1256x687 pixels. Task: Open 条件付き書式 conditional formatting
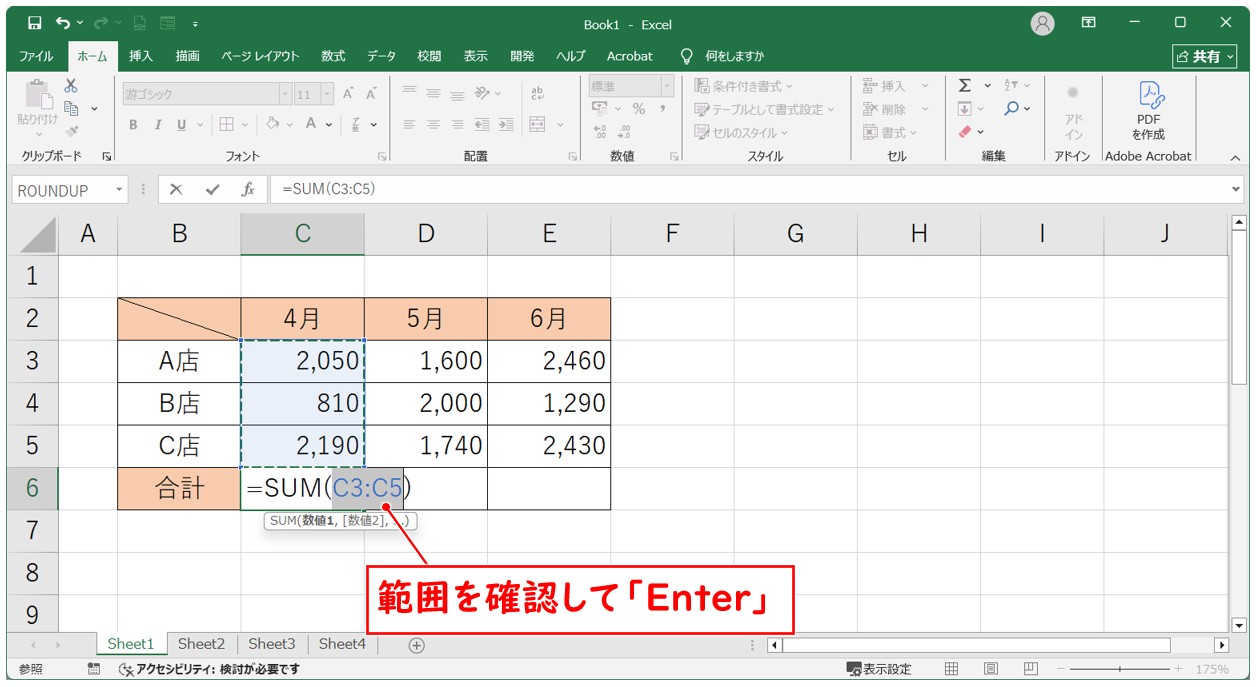coord(743,86)
